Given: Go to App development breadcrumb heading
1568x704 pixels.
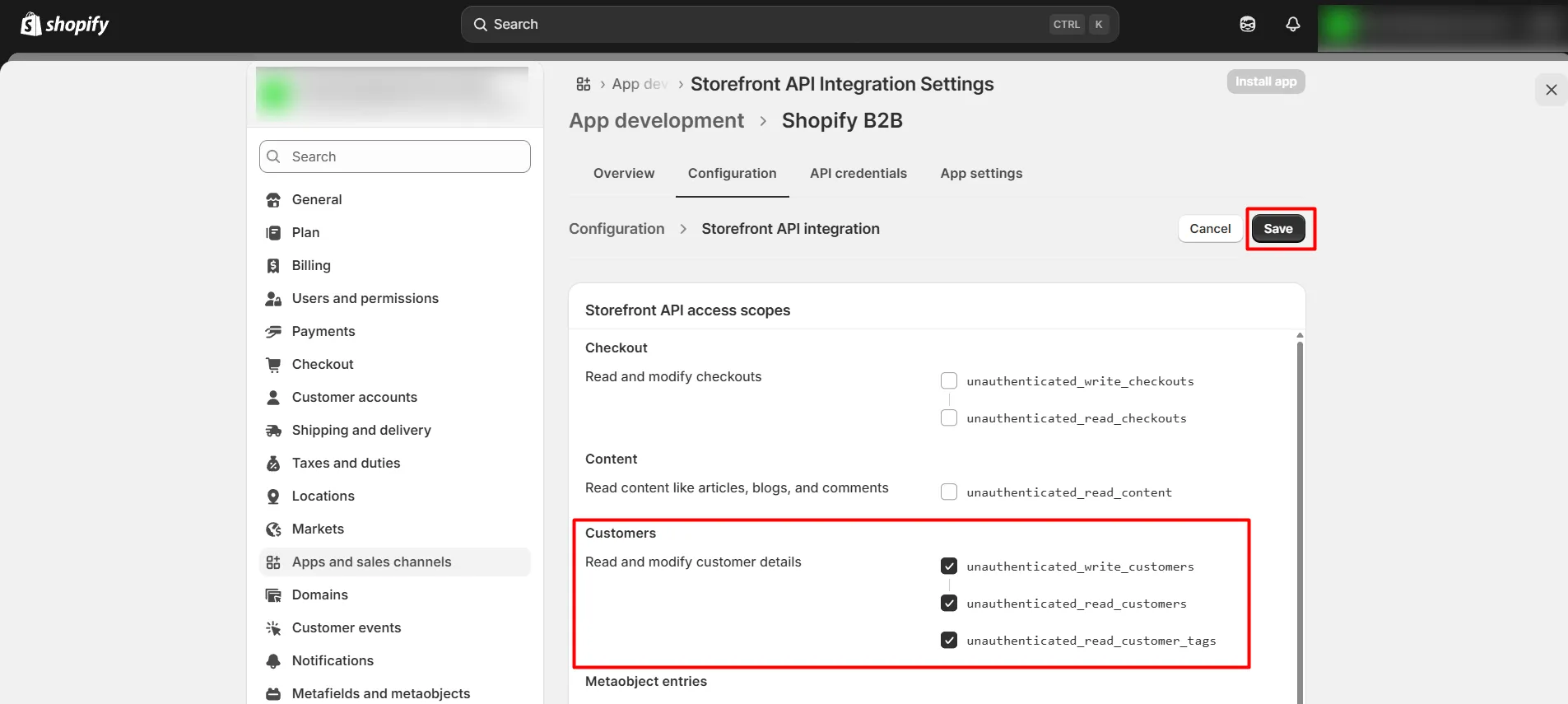Looking at the screenshot, I should [656, 121].
